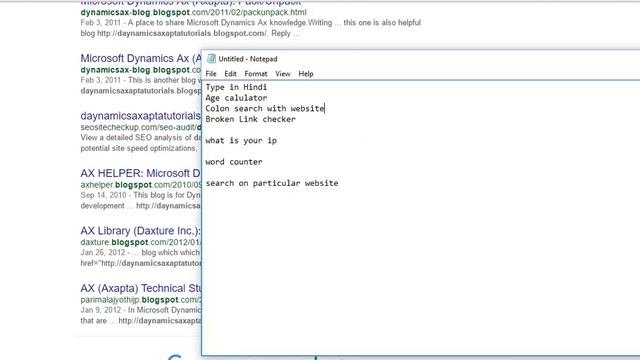The height and width of the screenshot is (360, 640).
Task: Click the 'Broken Link checker' line
Action: pos(250,119)
